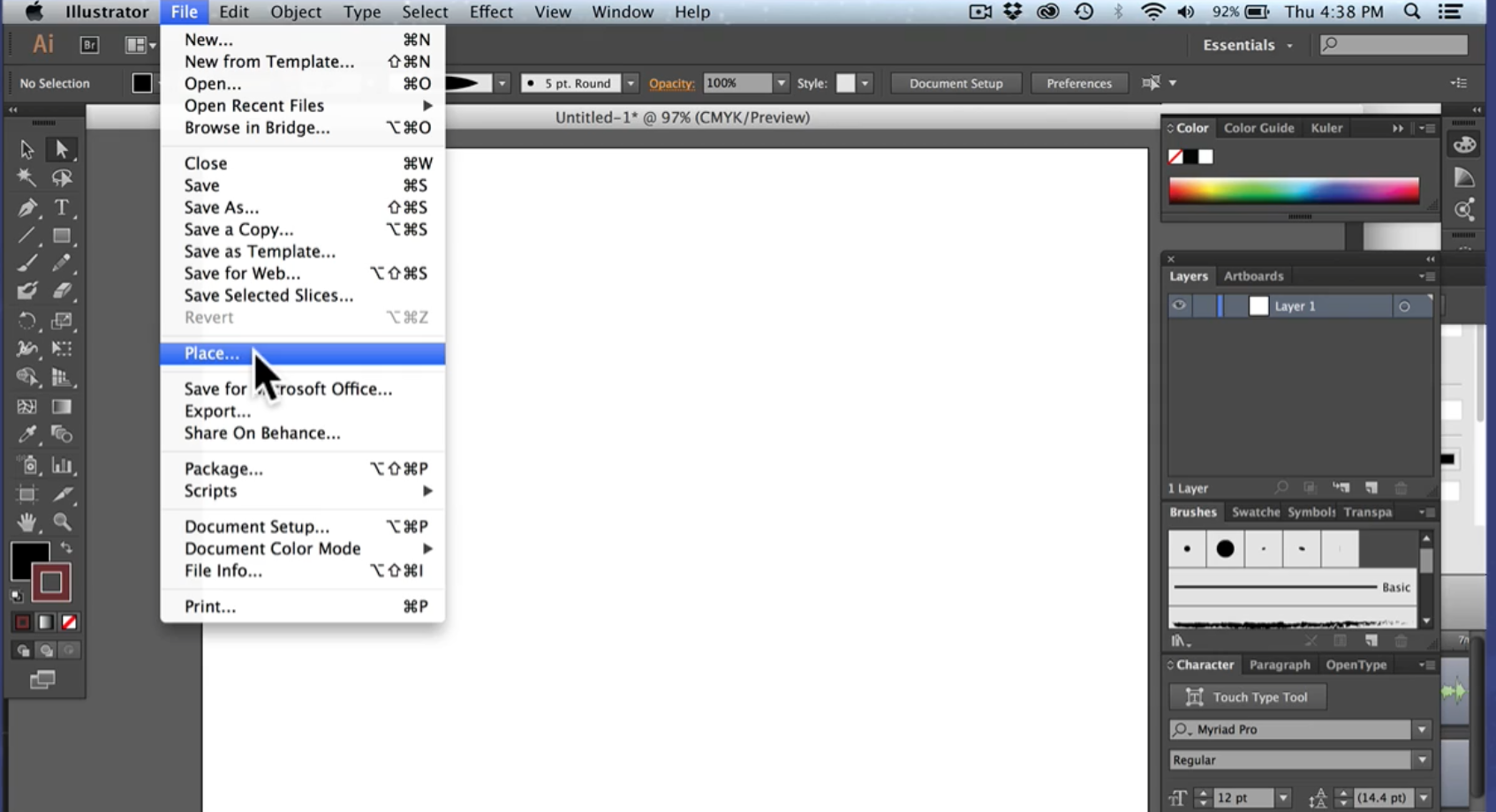
Task: Open the 5 pt. Round brush dropdown
Action: pyautogui.click(x=631, y=83)
